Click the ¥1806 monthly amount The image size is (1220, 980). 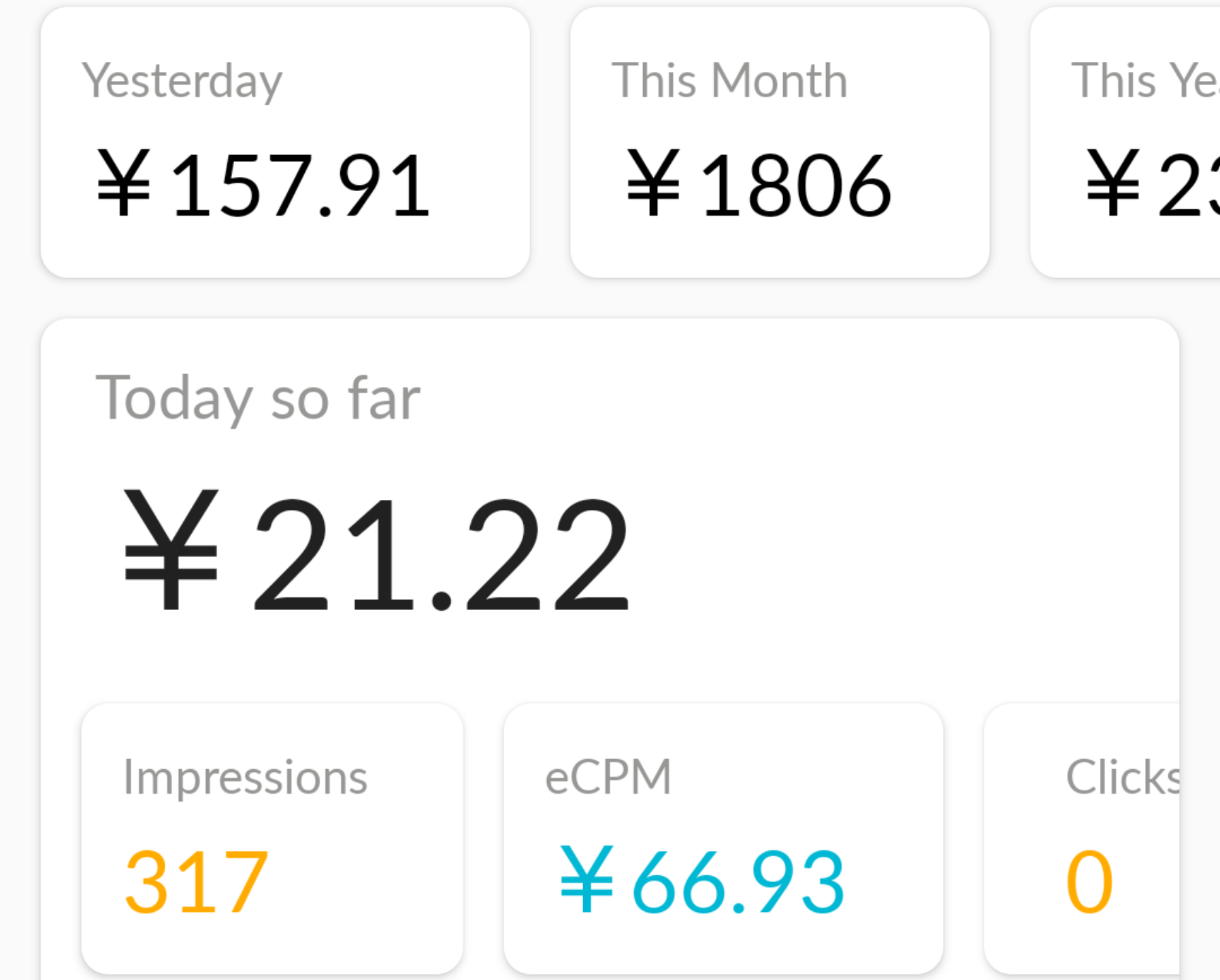(759, 185)
